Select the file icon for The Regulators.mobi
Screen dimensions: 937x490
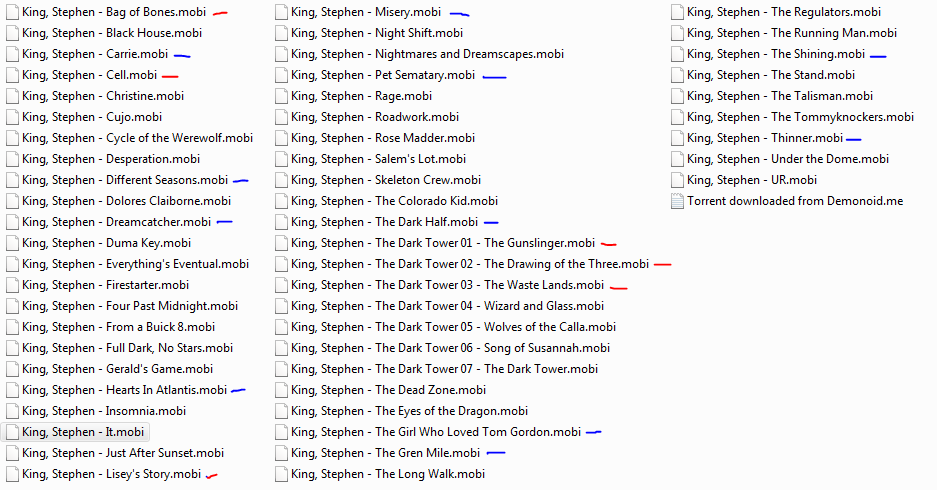677,13
